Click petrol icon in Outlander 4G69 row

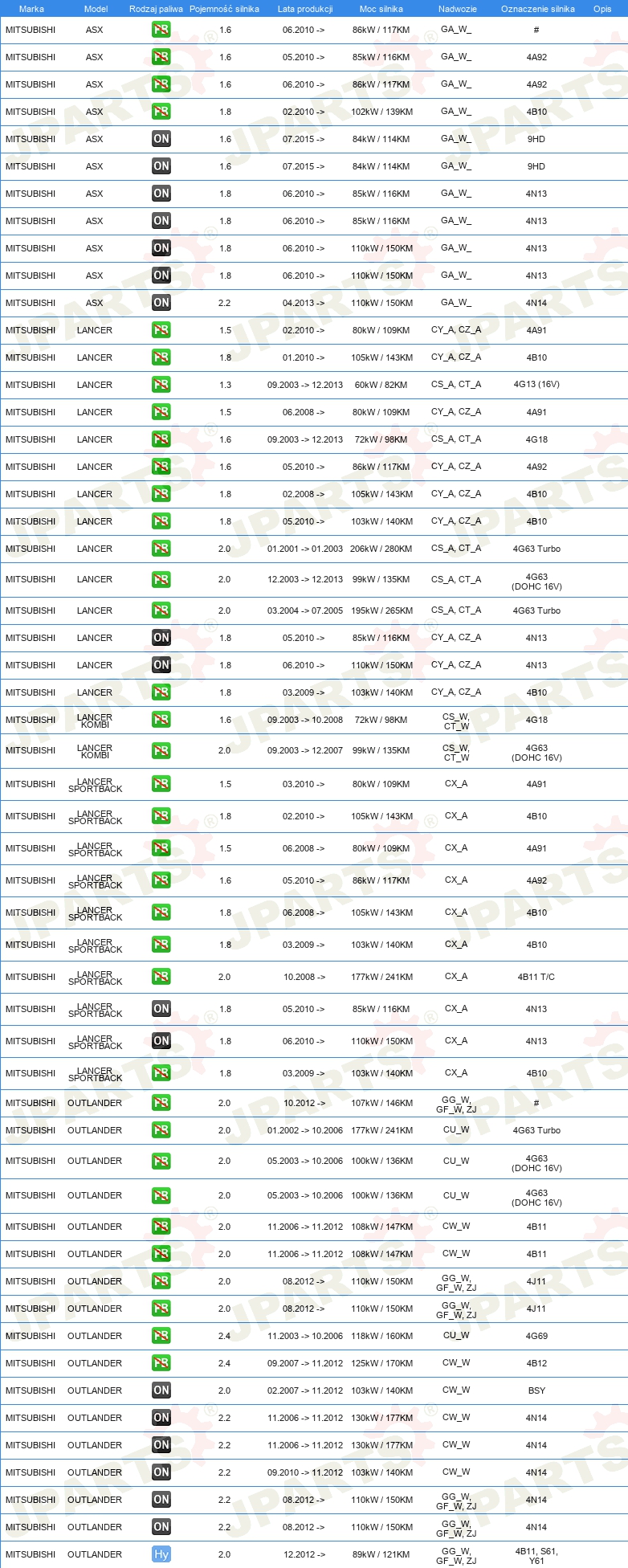tap(161, 1335)
